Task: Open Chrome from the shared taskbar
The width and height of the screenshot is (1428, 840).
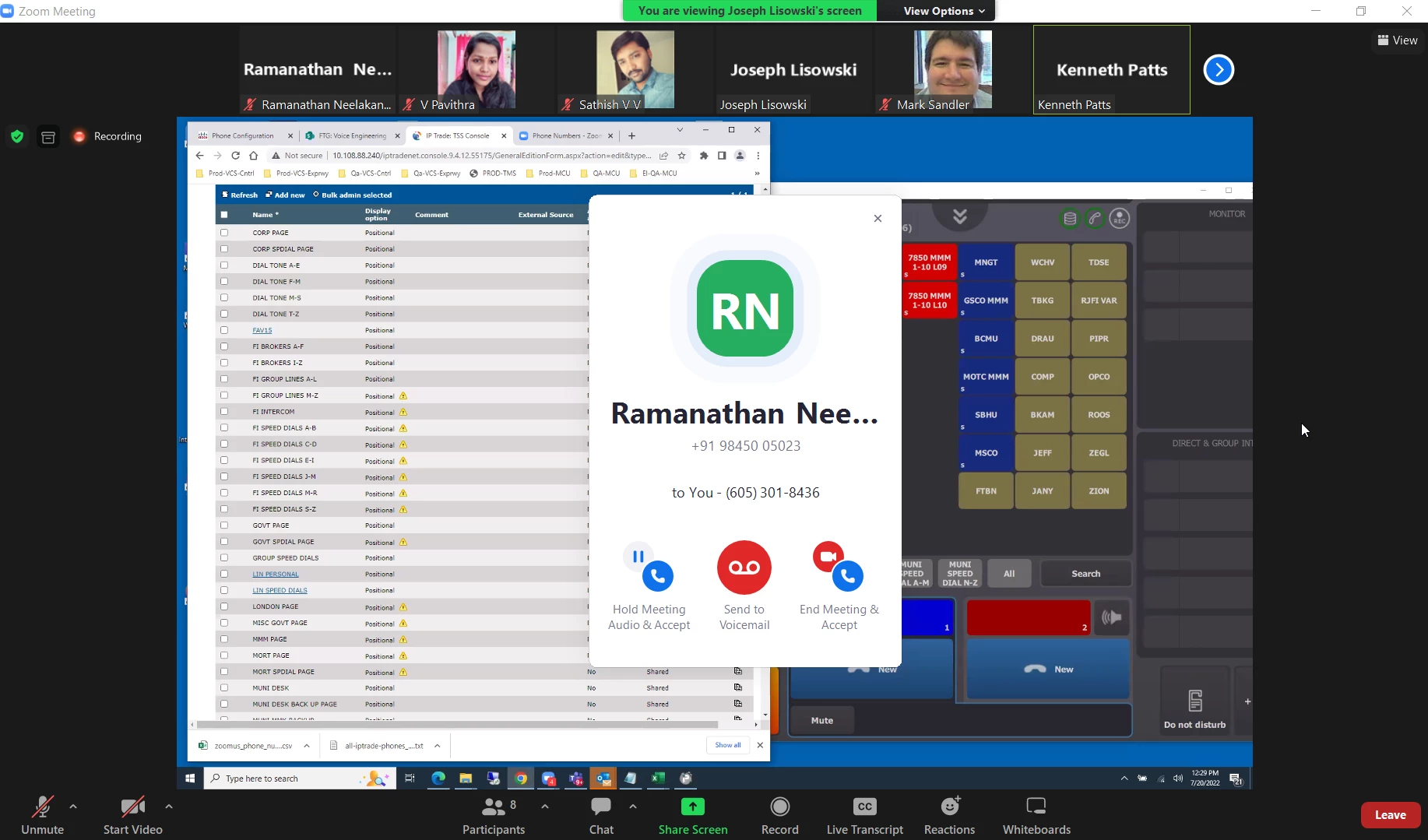Action: point(521,778)
